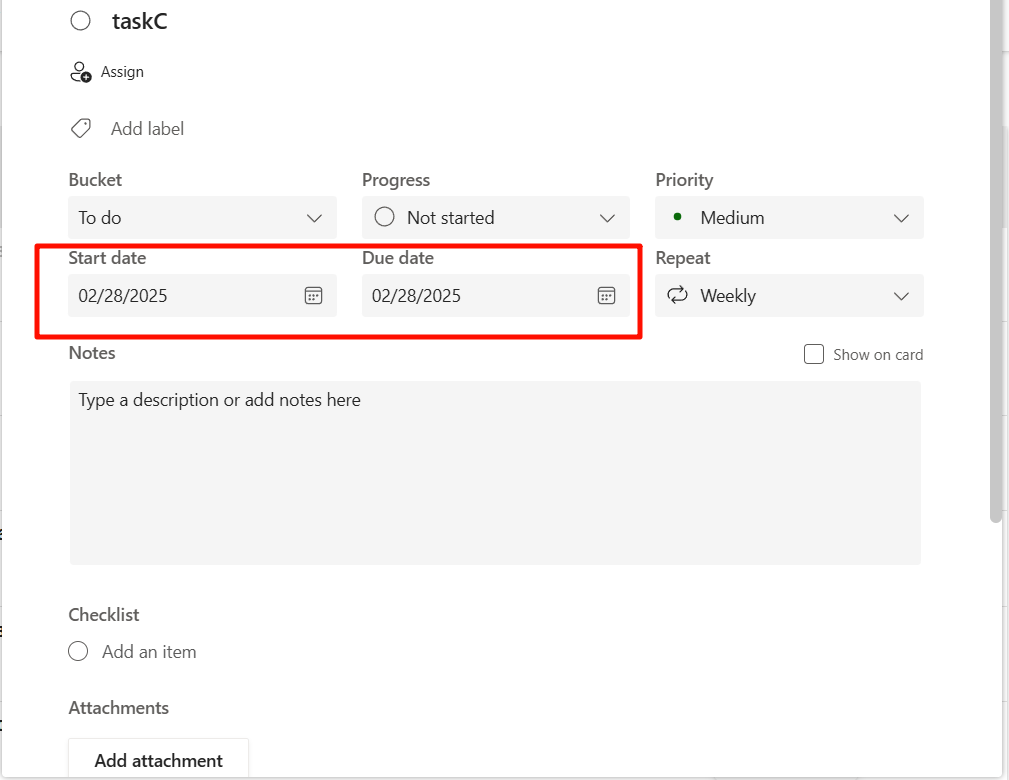Click the Start date text field
The image size is (1009, 780).
[203, 295]
